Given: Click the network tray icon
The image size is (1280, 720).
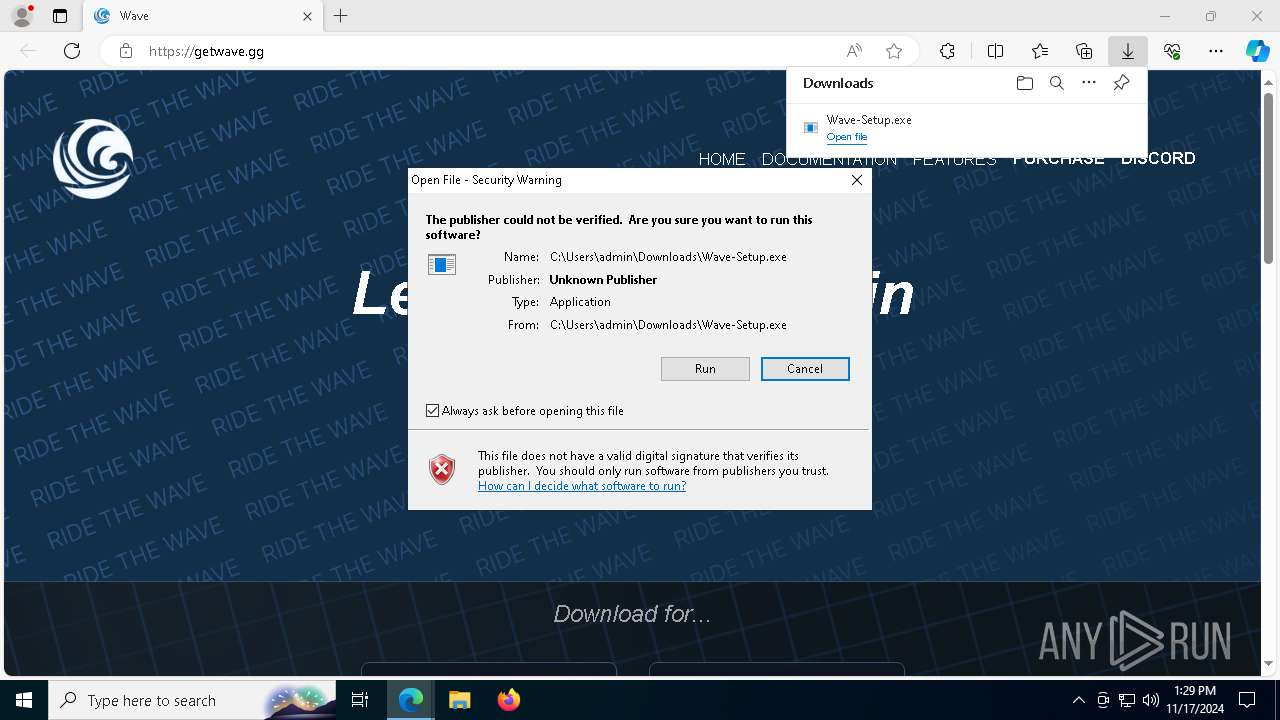Looking at the screenshot, I should point(1127,700).
